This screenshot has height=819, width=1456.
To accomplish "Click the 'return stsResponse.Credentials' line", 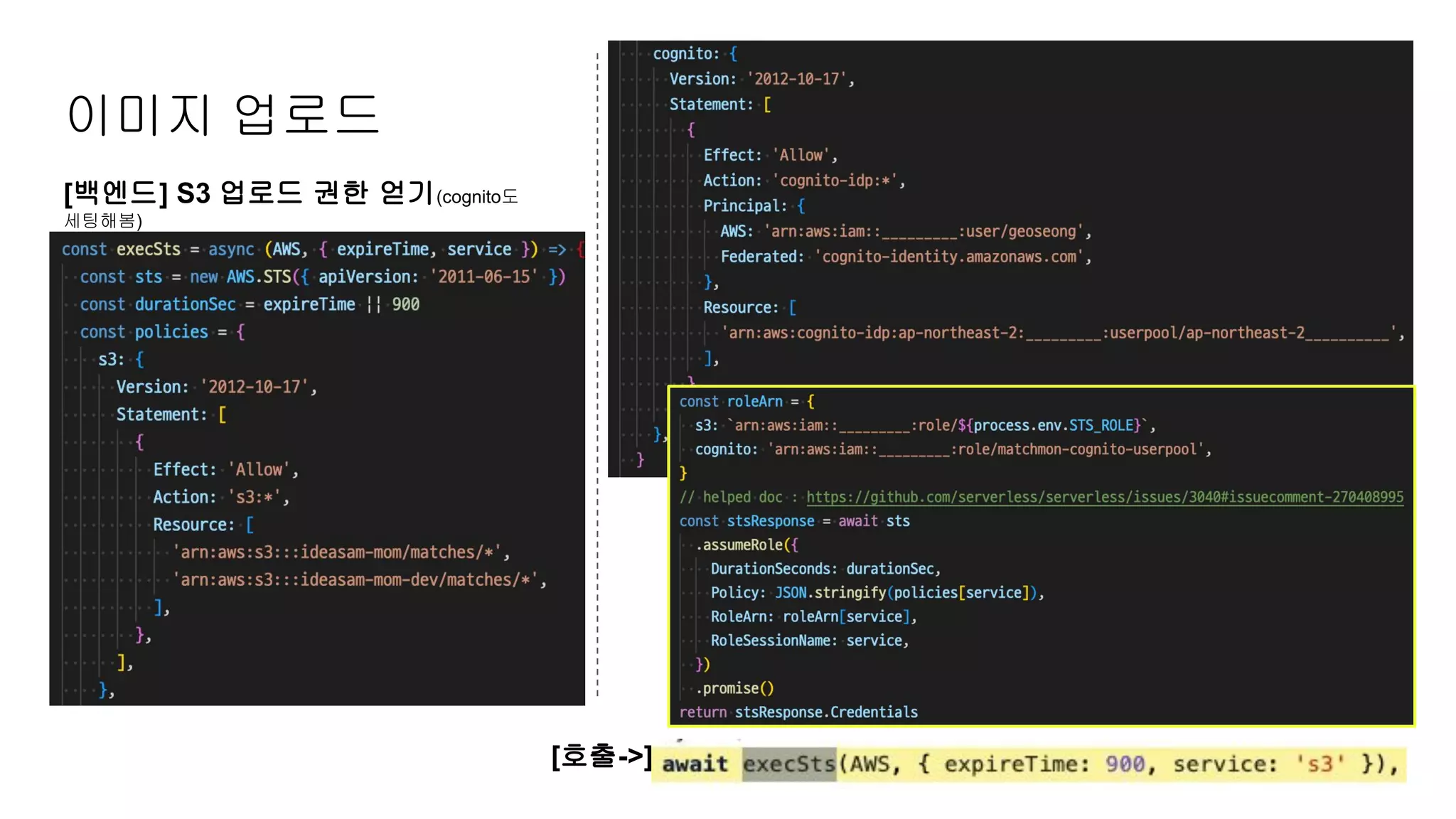I will click(798, 712).
